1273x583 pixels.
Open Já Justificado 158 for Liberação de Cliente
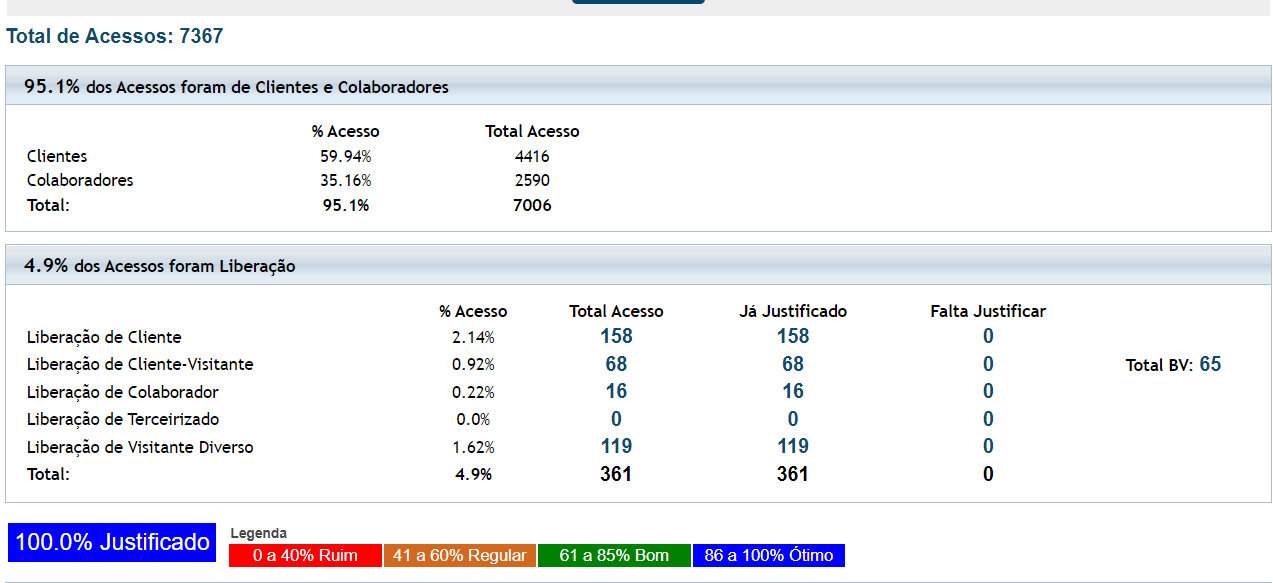click(792, 337)
